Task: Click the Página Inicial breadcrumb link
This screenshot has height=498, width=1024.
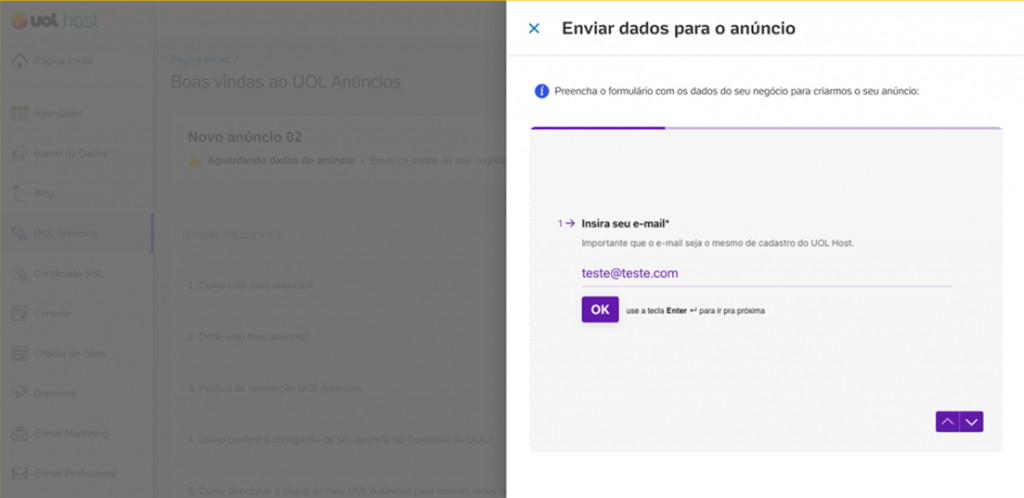Action: coord(200,59)
